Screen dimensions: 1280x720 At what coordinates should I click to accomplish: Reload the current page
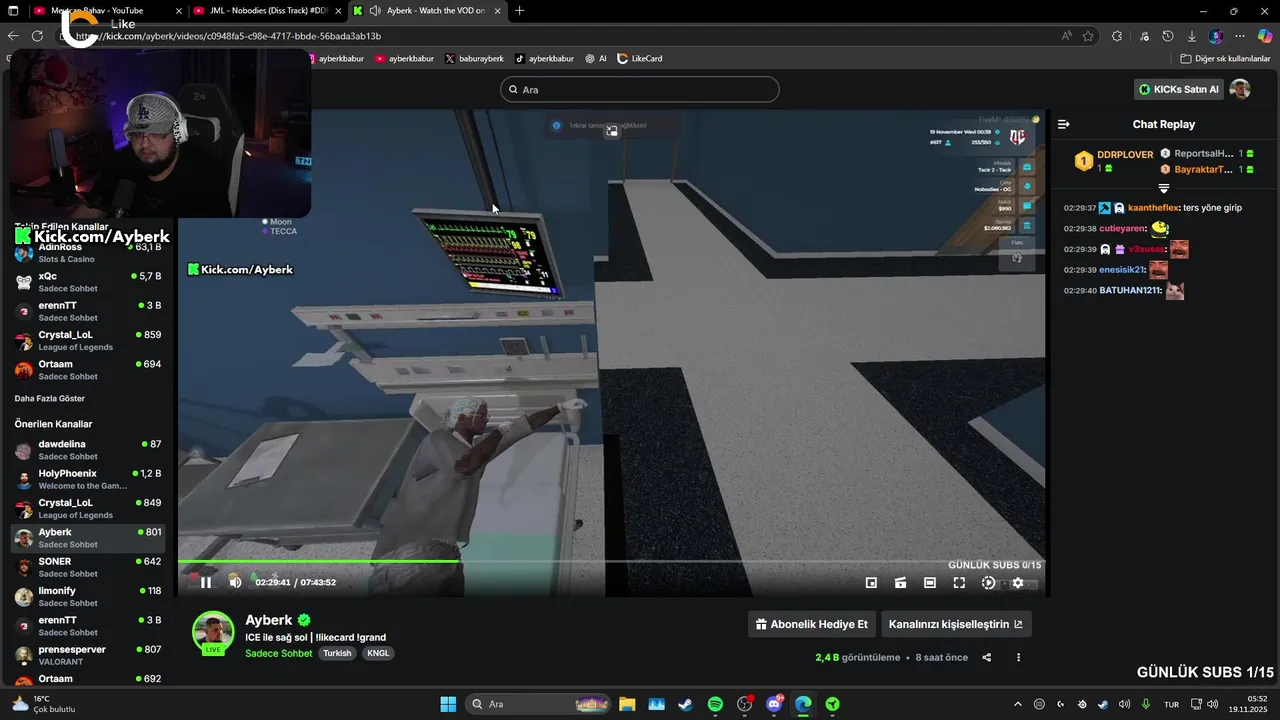(x=37, y=35)
